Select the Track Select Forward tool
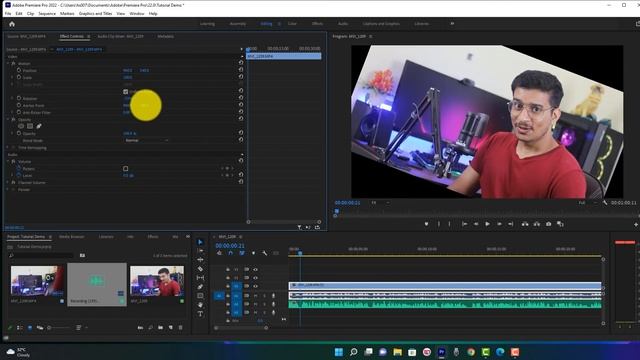This screenshot has width=640, height=360. [200, 251]
